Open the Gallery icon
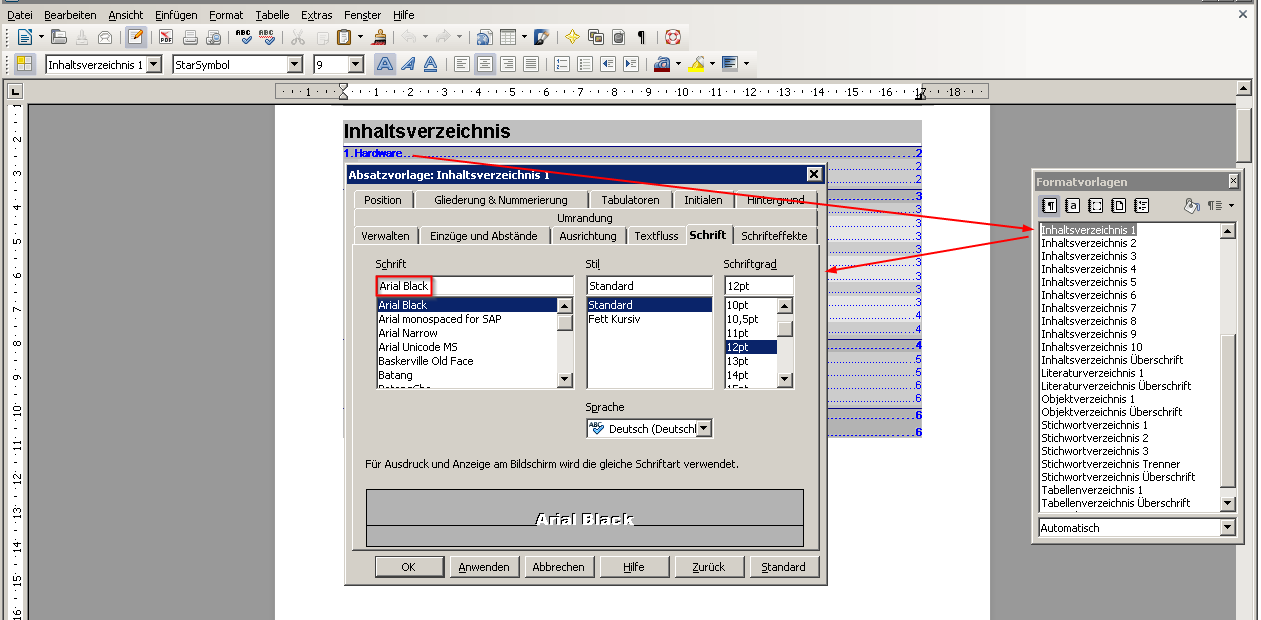 pos(595,37)
